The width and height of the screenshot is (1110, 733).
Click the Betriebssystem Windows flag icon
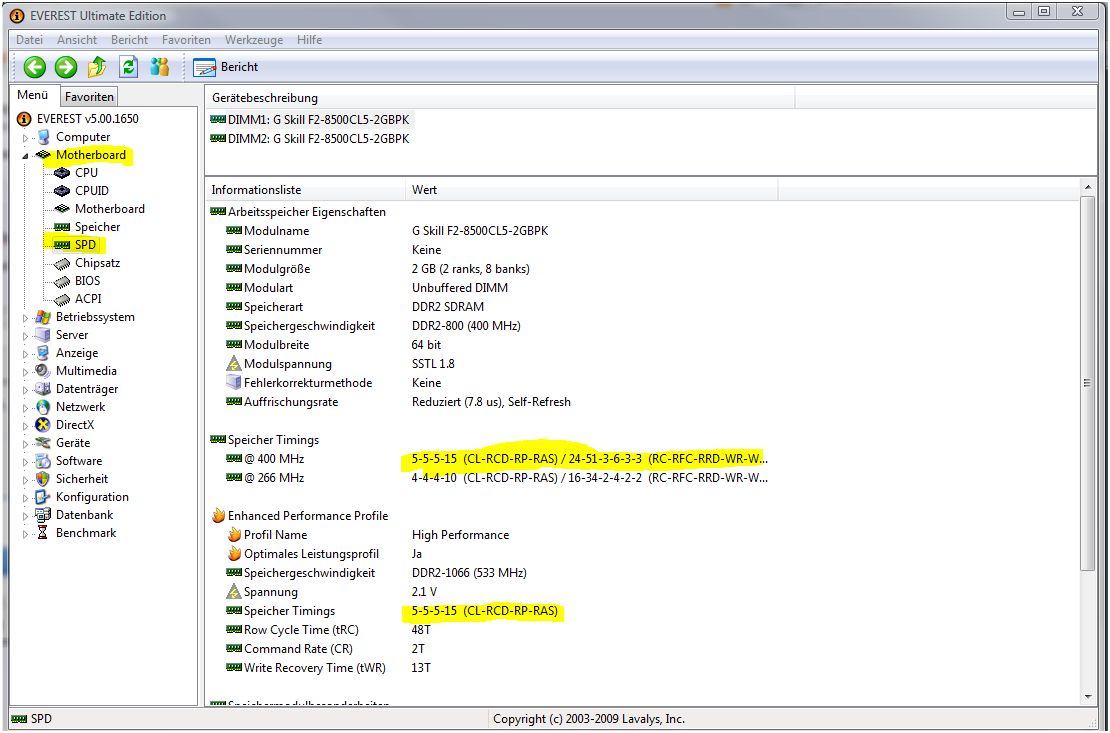tap(44, 317)
